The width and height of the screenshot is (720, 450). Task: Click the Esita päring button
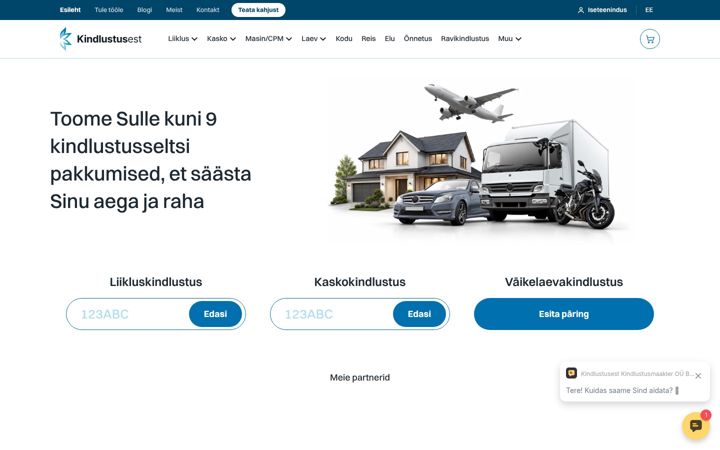(x=564, y=314)
